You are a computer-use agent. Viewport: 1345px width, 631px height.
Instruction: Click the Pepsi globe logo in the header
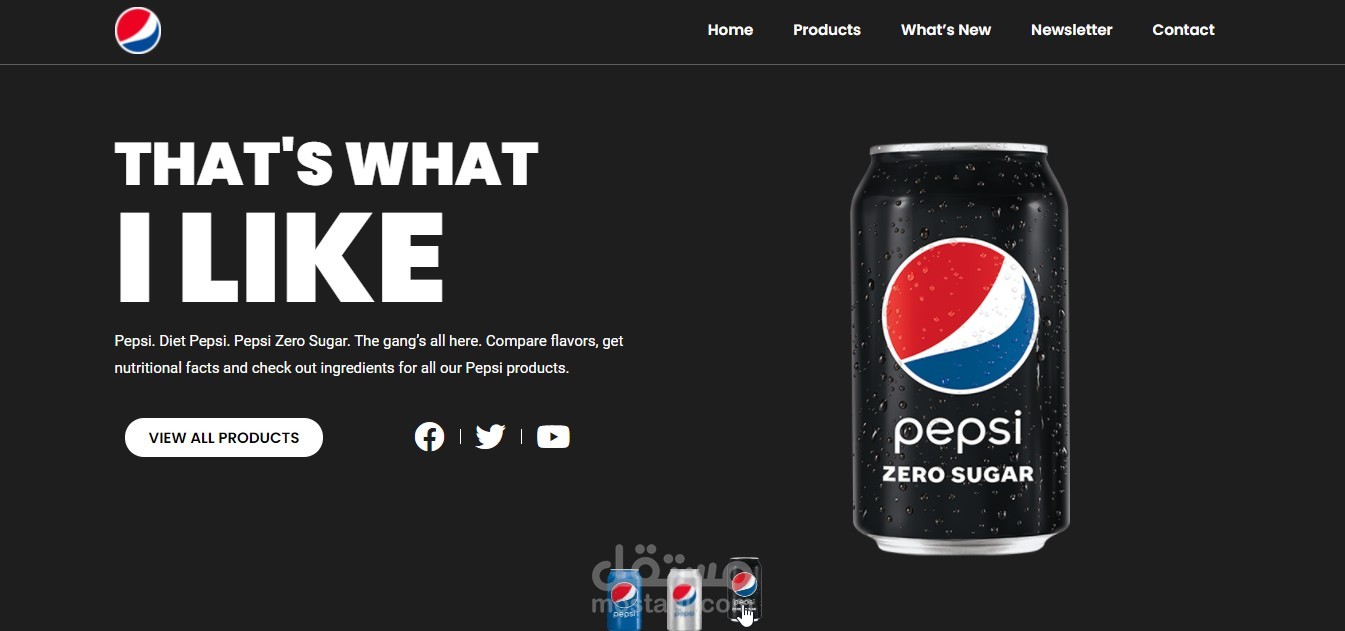pos(138,30)
